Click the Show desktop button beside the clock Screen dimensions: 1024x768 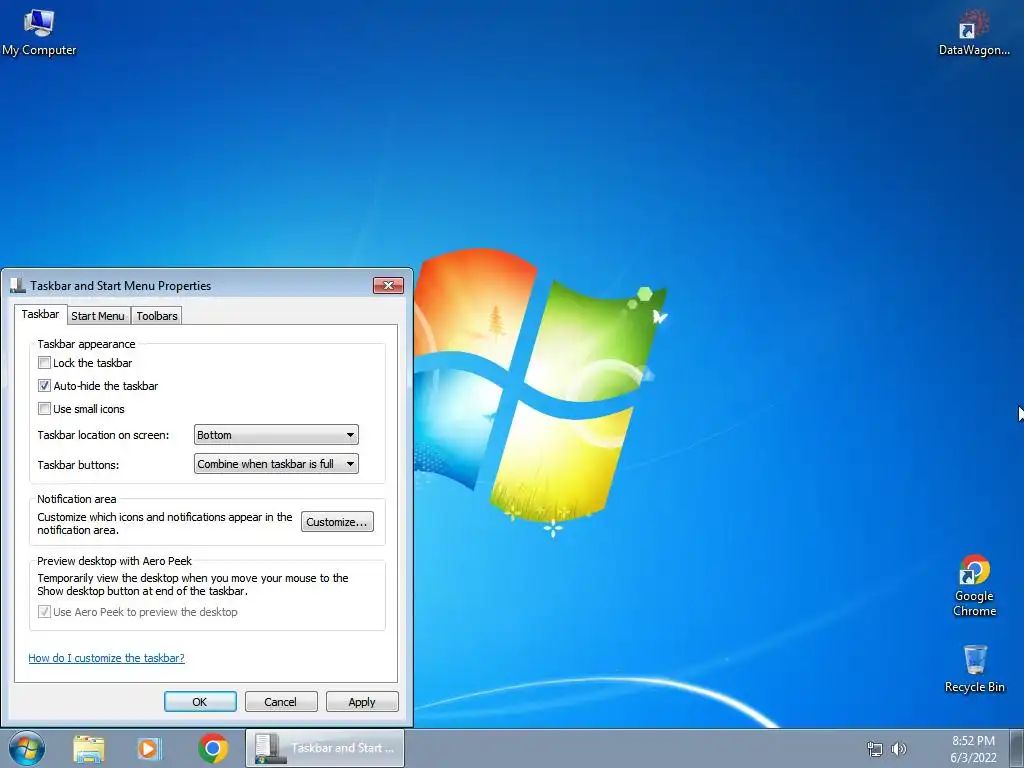1019,748
